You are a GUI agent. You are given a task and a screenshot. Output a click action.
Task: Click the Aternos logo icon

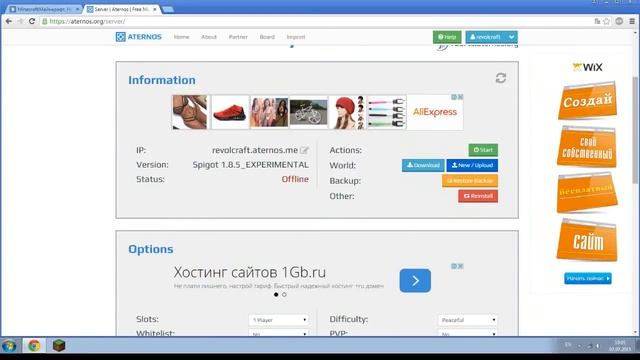coord(120,37)
